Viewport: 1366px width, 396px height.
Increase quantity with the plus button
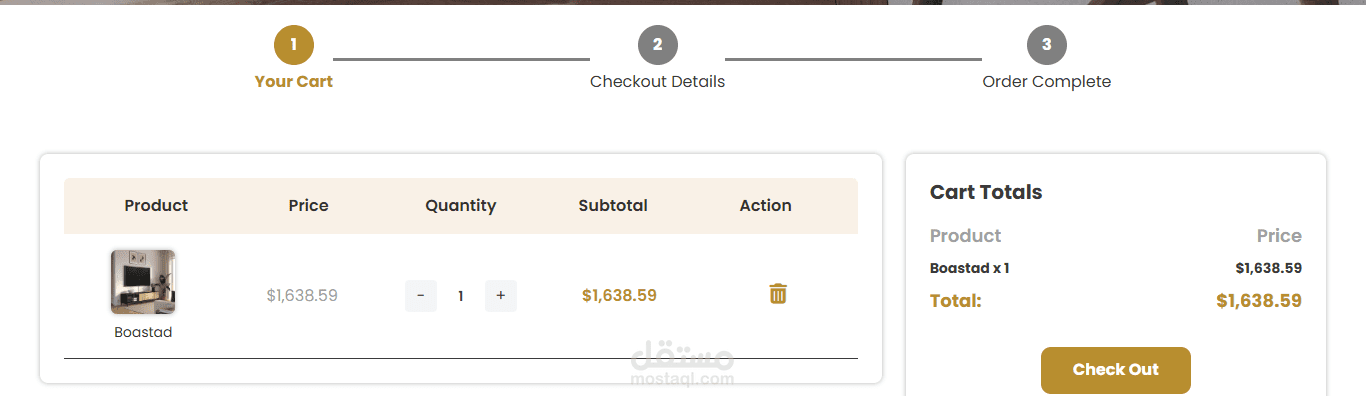pos(501,296)
